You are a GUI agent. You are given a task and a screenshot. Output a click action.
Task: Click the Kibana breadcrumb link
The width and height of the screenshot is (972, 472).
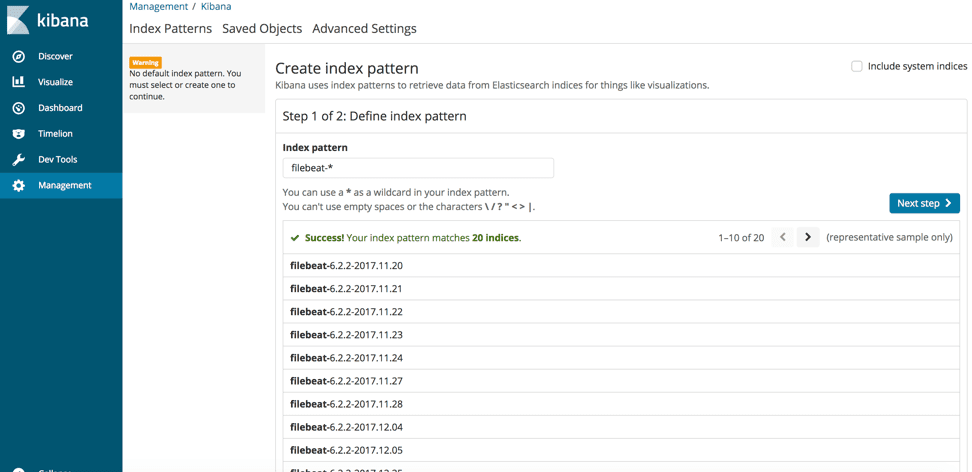[x=216, y=6]
